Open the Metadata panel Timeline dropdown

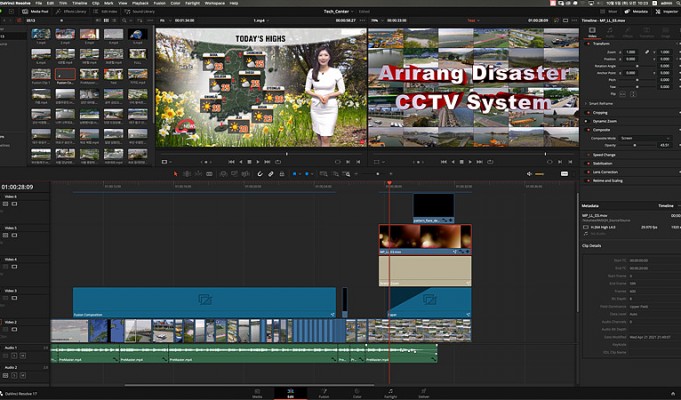[x=668, y=206]
